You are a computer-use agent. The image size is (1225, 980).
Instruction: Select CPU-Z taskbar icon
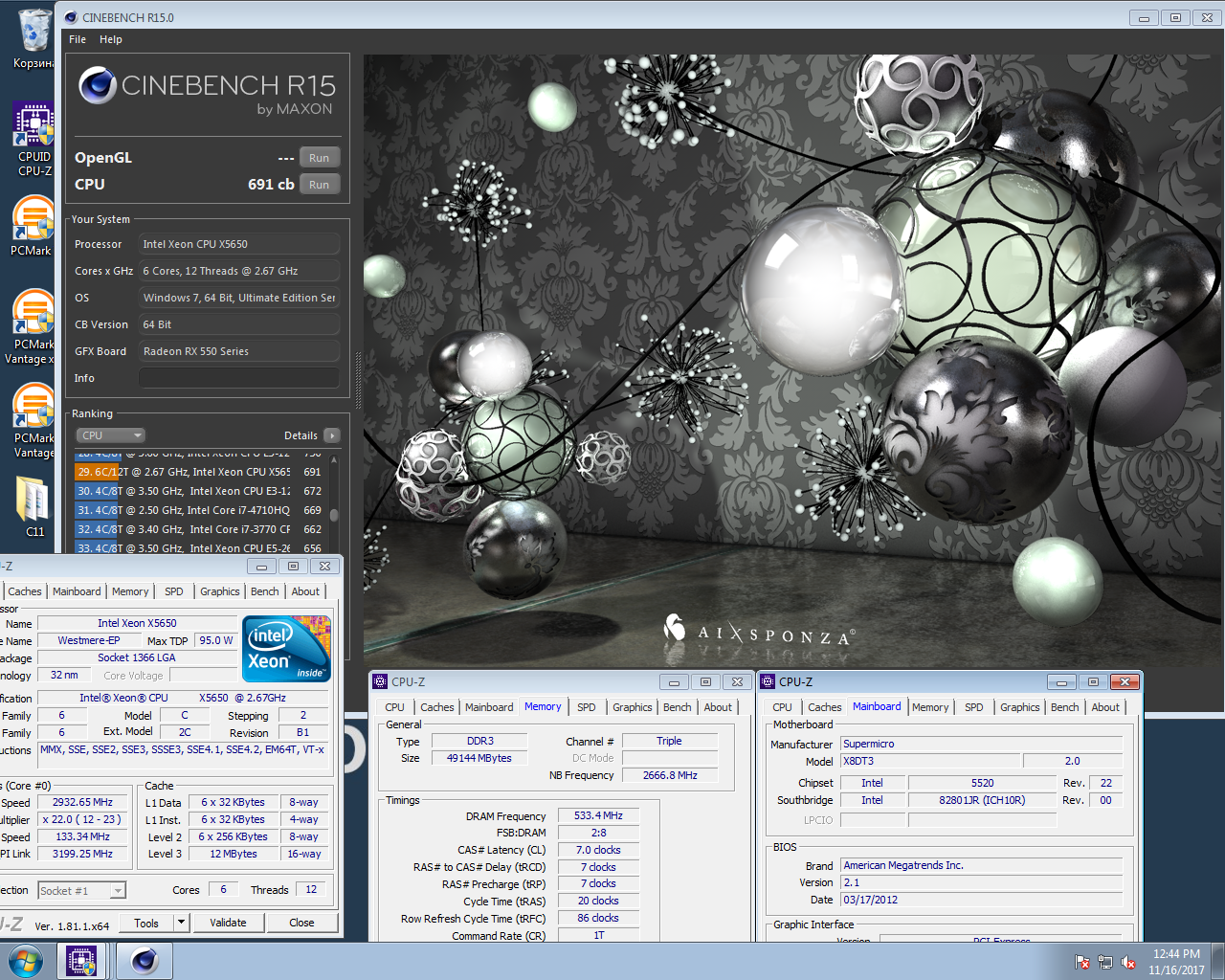81,961
